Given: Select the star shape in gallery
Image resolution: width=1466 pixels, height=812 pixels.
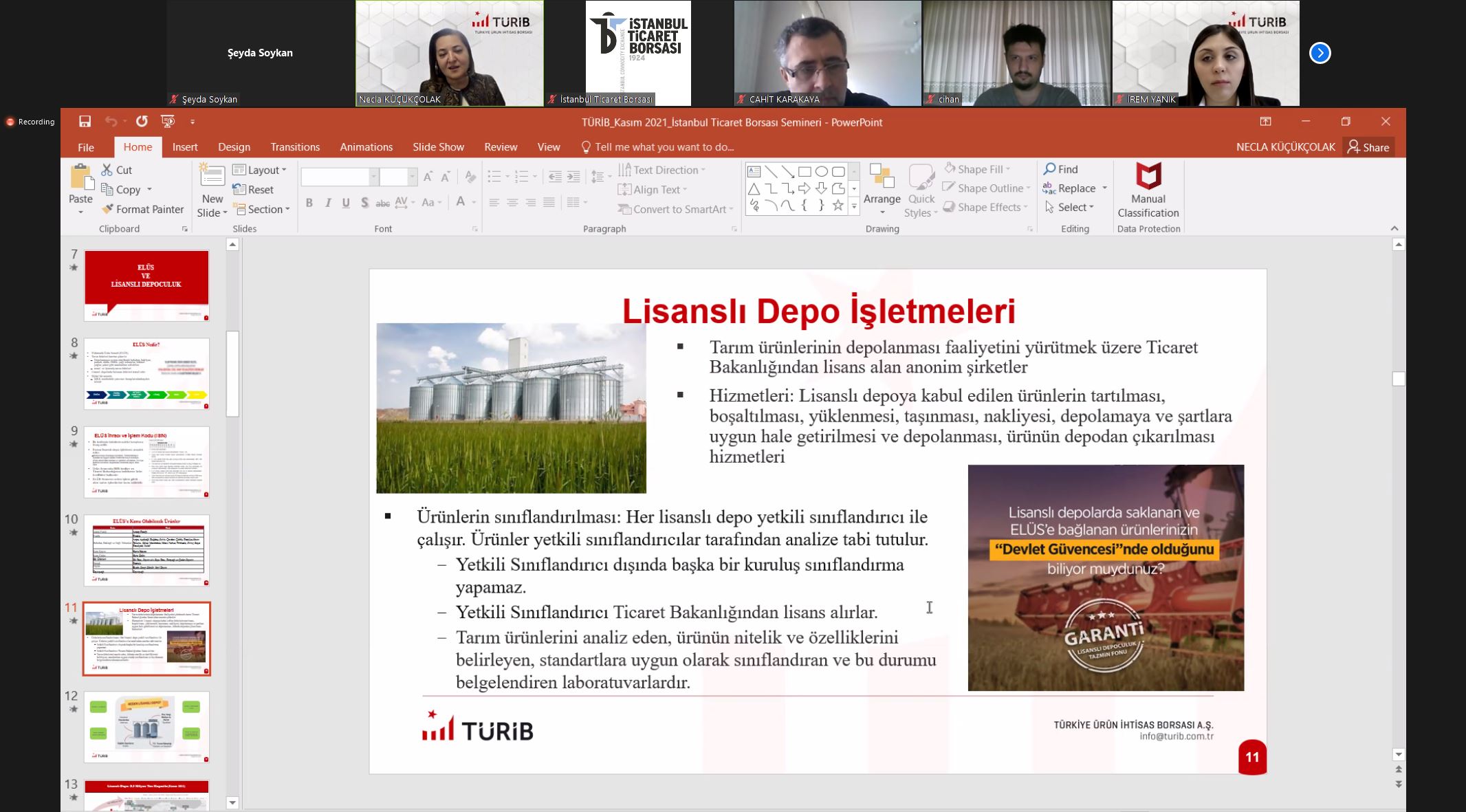Looking at the screenshot, I should (838, 205).
